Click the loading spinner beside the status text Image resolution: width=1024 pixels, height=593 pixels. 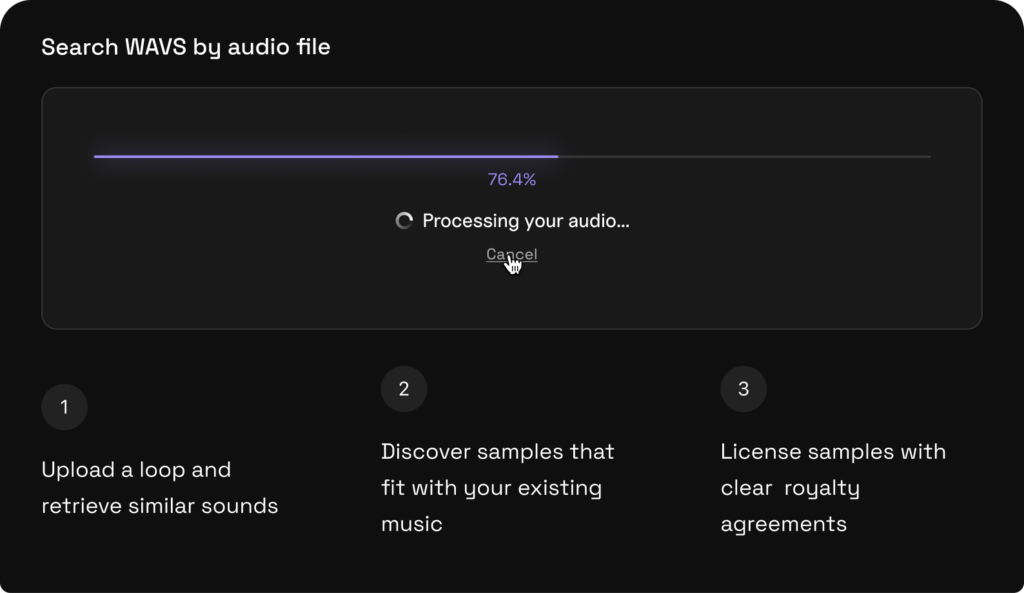pos(404,221)
